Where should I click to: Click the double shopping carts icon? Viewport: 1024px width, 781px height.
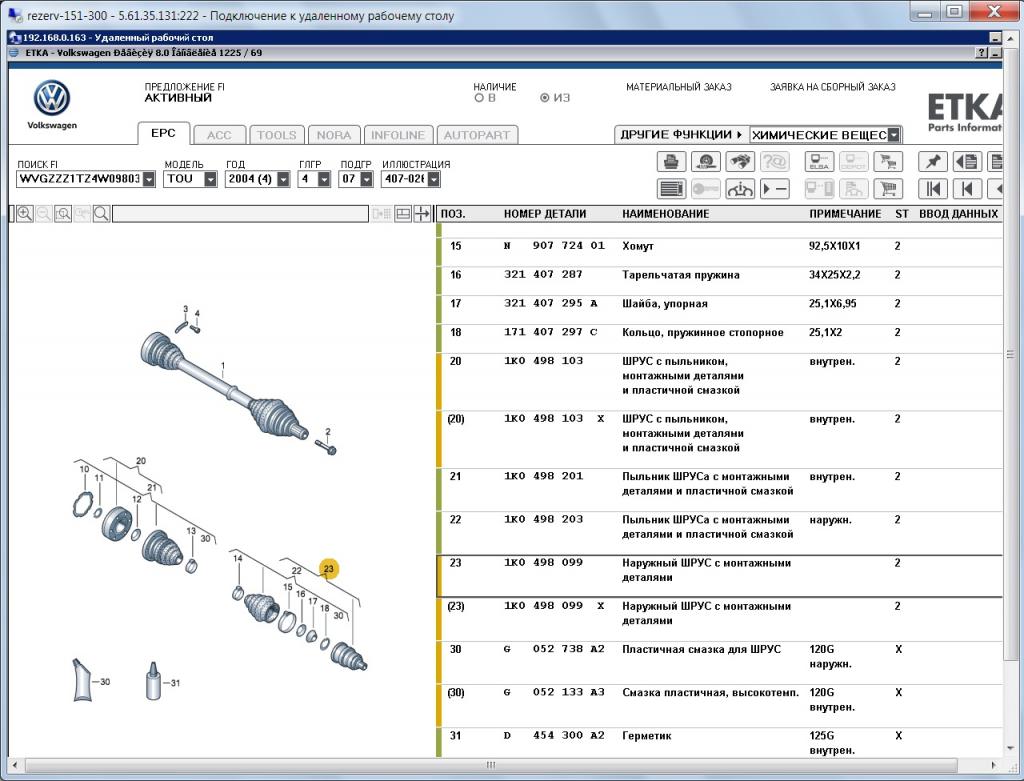tap(888, 161)
